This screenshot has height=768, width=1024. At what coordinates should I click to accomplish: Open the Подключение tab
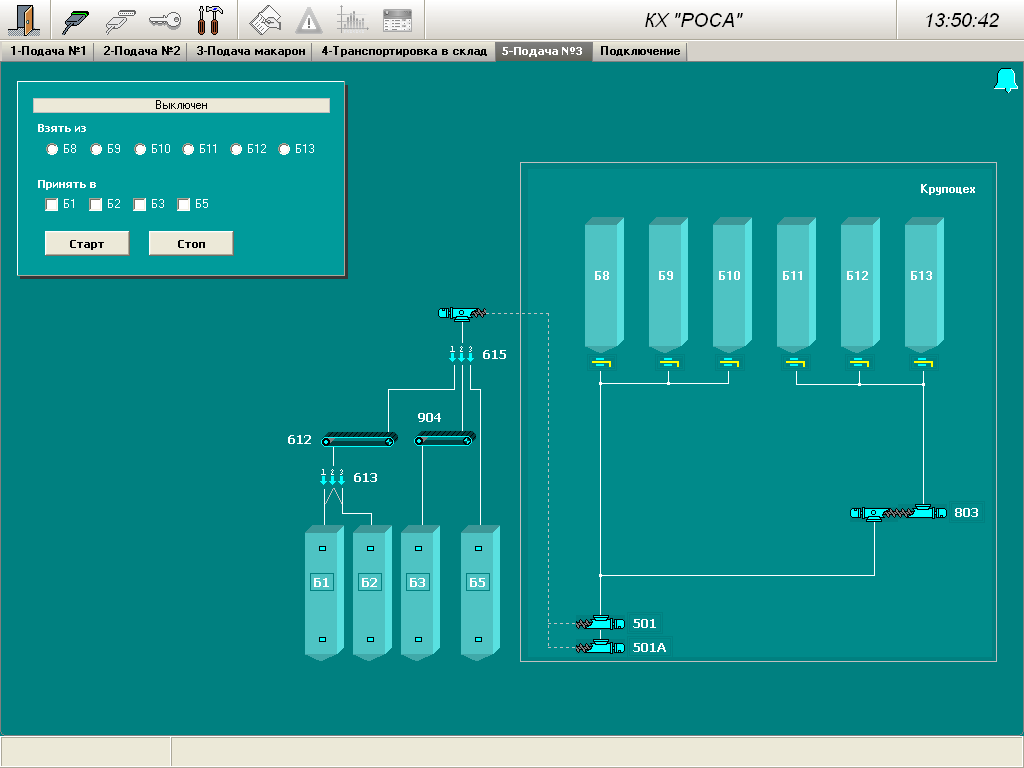[x=640, y=51]
